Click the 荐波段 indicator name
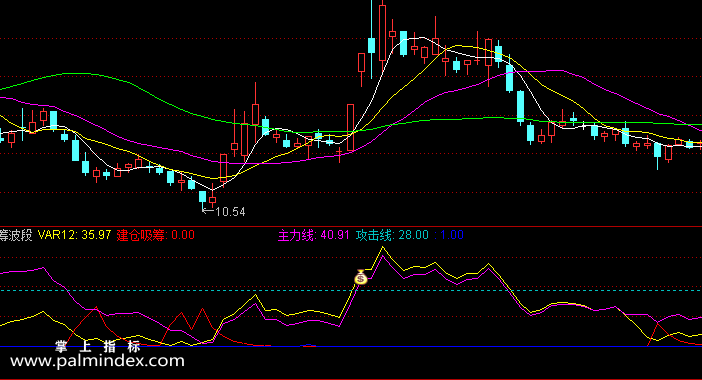This screenshot has height=380, width=702. click(x=16, y=235)
